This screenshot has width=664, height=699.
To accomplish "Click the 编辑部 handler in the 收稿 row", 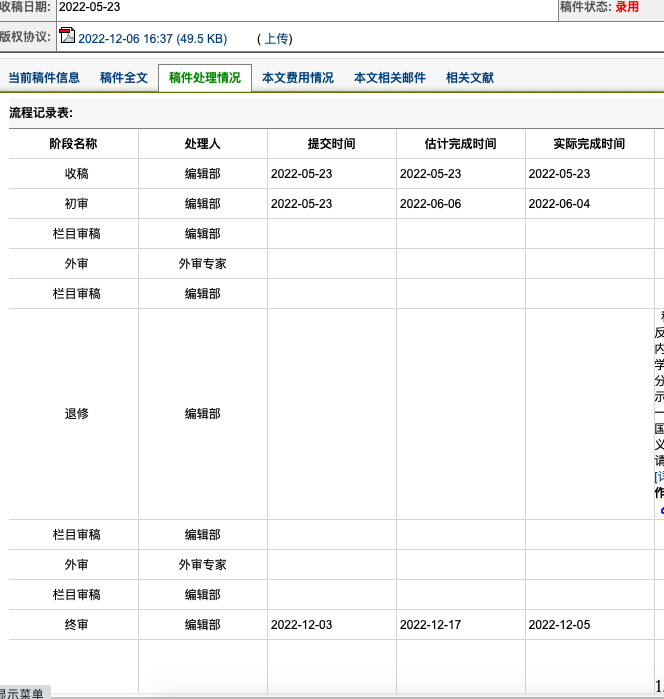I will pyautogui.click(x=202, y=173).
